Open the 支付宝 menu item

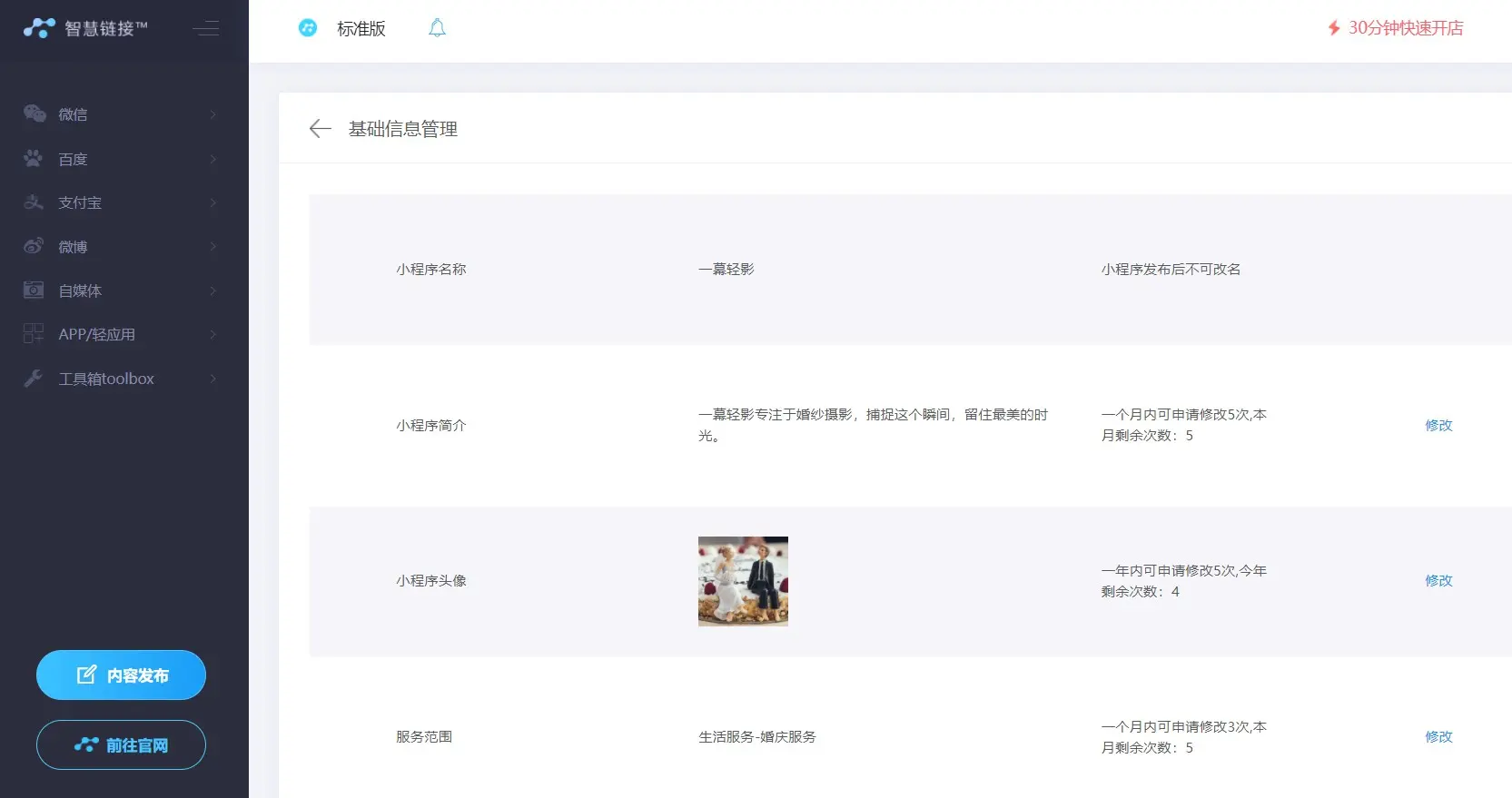(x=80, y=202)
